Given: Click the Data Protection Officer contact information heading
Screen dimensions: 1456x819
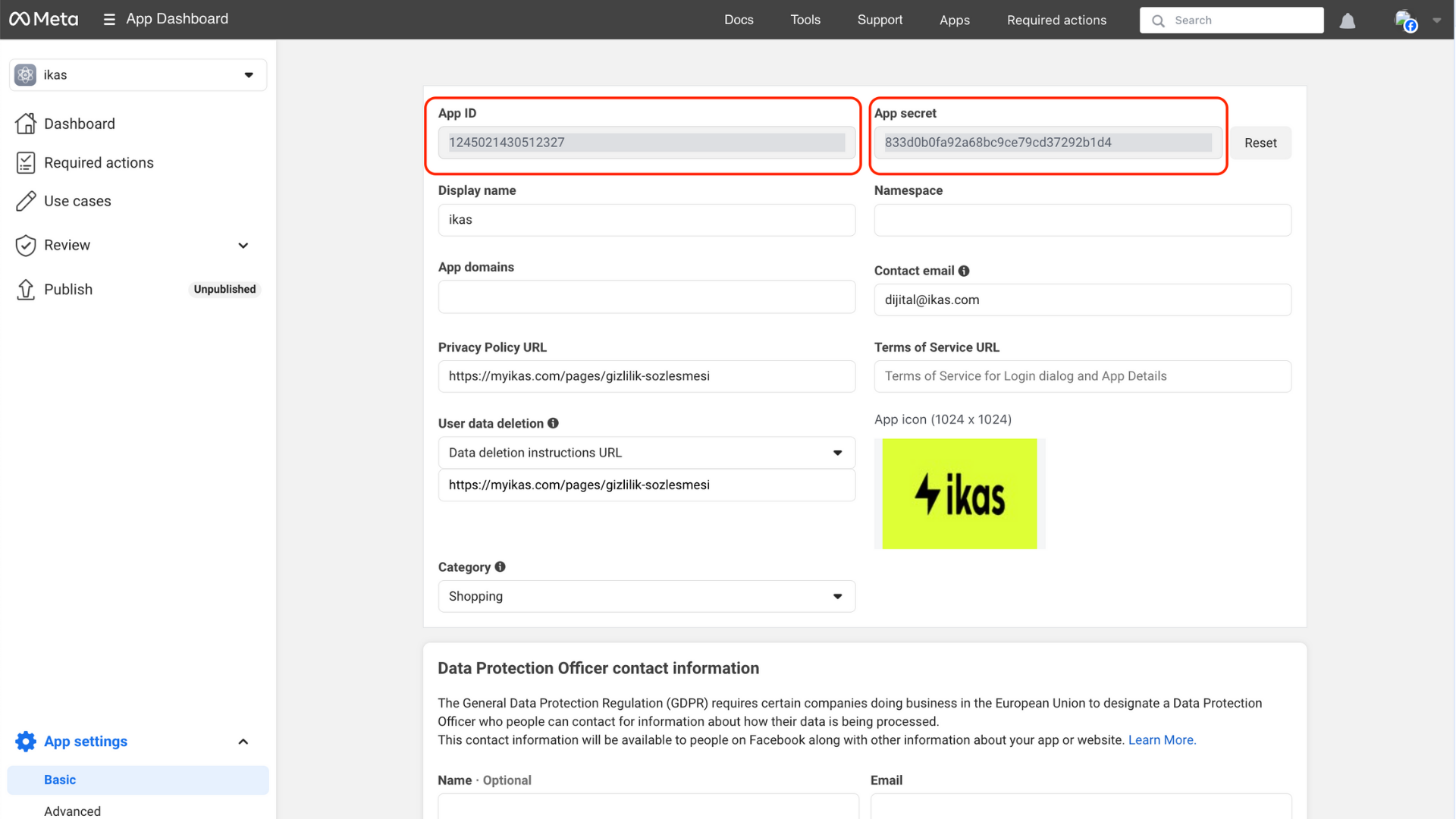Looking at the screenshot, I should click(598, 668).
